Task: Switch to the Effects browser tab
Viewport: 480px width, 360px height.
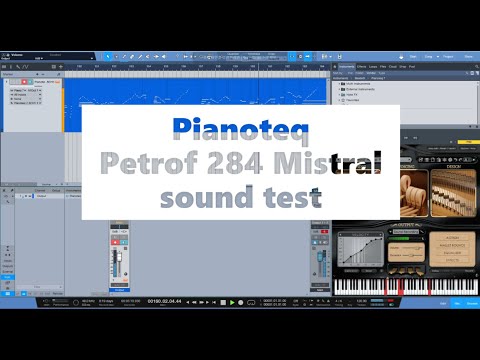Action: click(361, 67)
